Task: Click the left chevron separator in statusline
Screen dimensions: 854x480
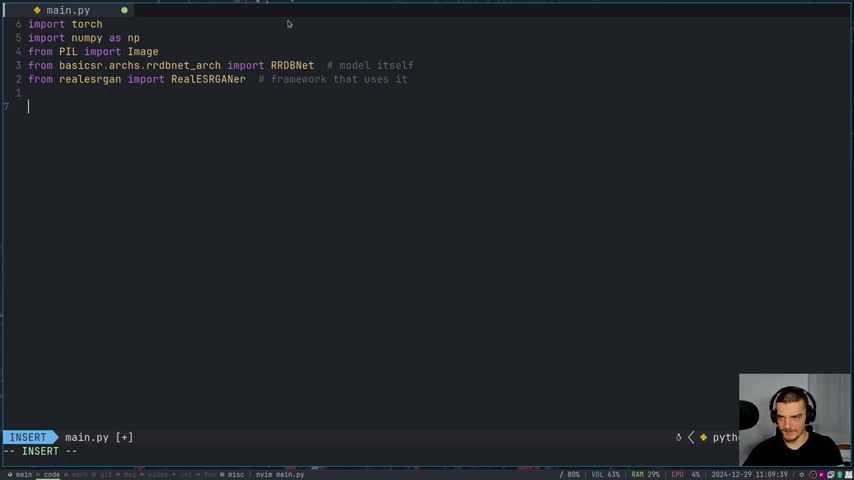Action: (x=691, y=438)
